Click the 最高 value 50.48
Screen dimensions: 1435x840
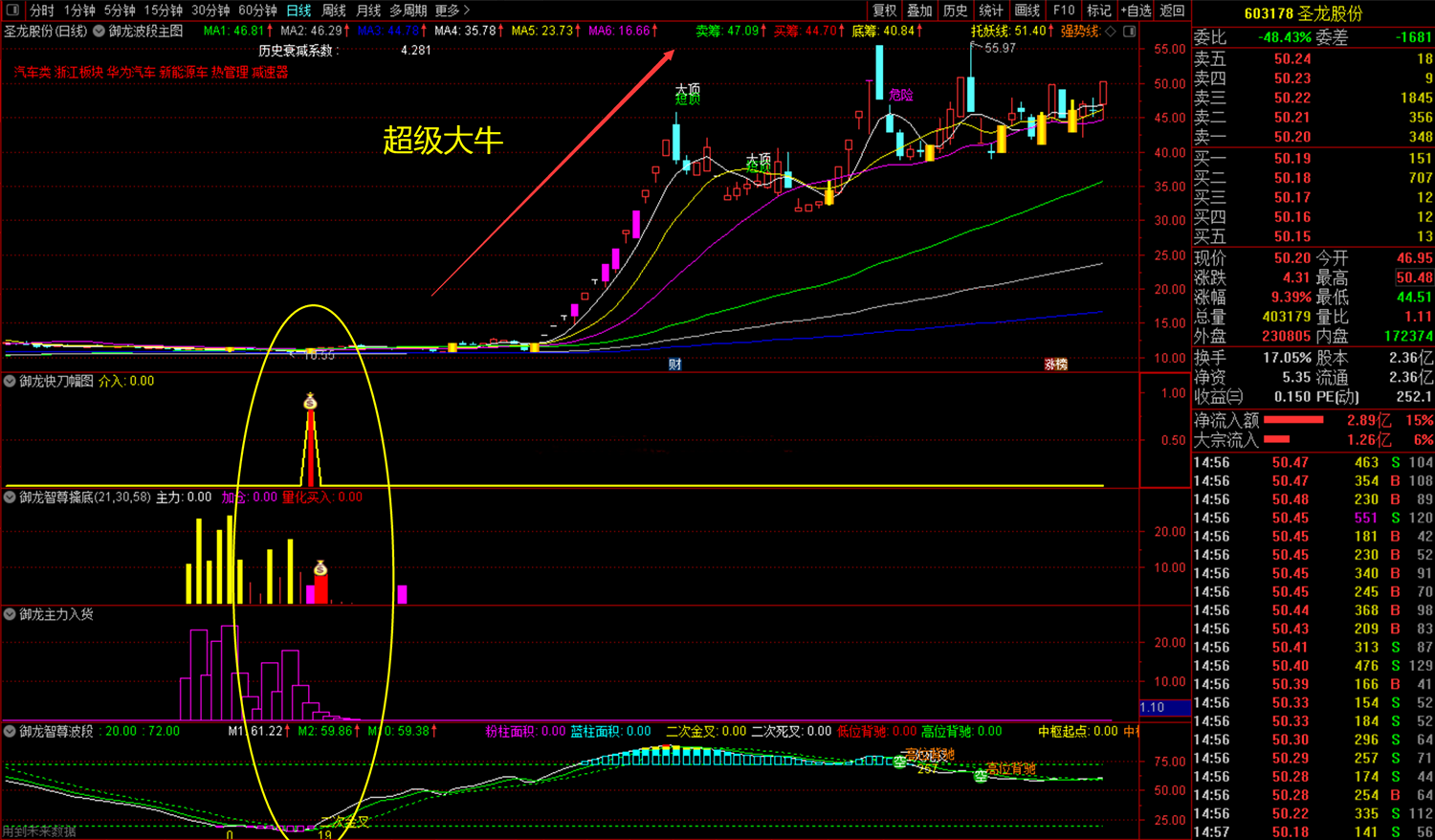point(1414,277)
